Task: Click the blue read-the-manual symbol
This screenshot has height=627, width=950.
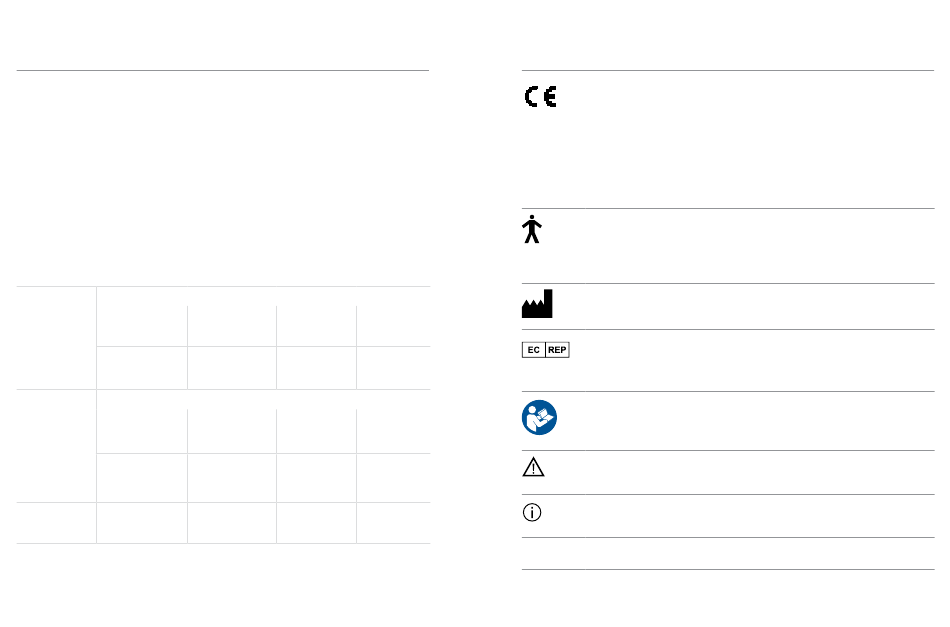Action: [x=539, y=417]
